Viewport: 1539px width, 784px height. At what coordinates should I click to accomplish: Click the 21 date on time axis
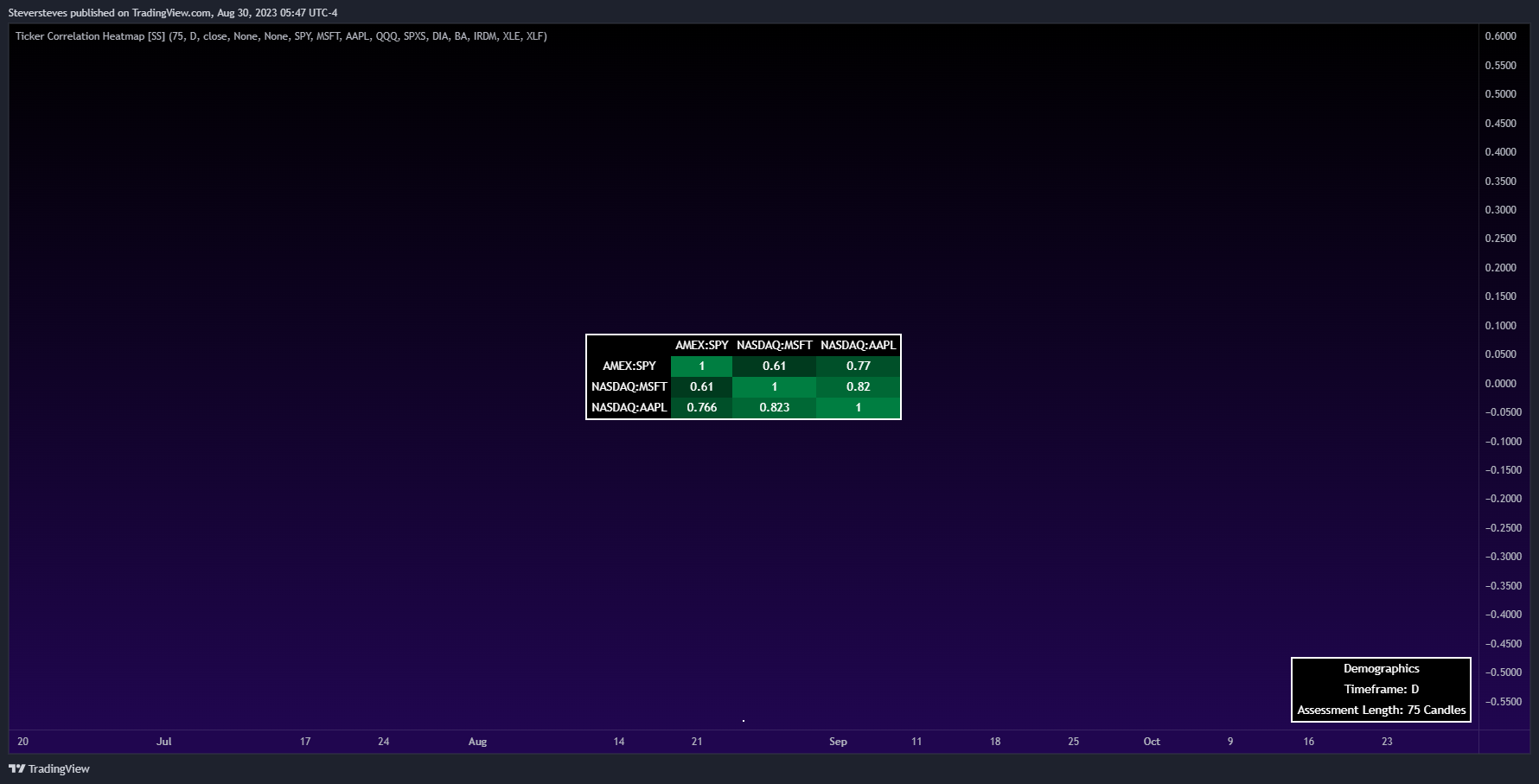click(x=697, y=742)
